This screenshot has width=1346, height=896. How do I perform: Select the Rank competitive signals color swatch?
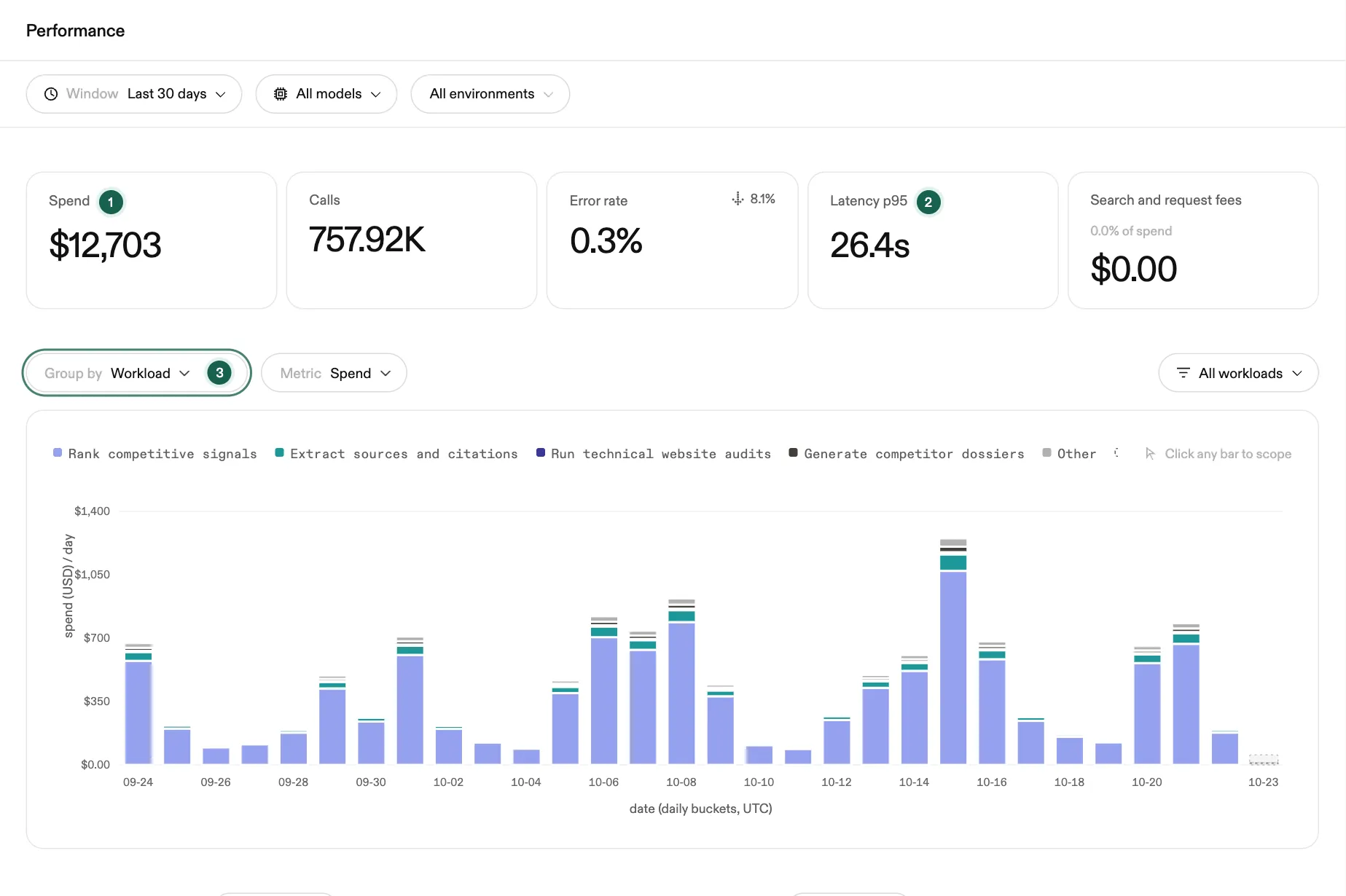tap(58, 453)
